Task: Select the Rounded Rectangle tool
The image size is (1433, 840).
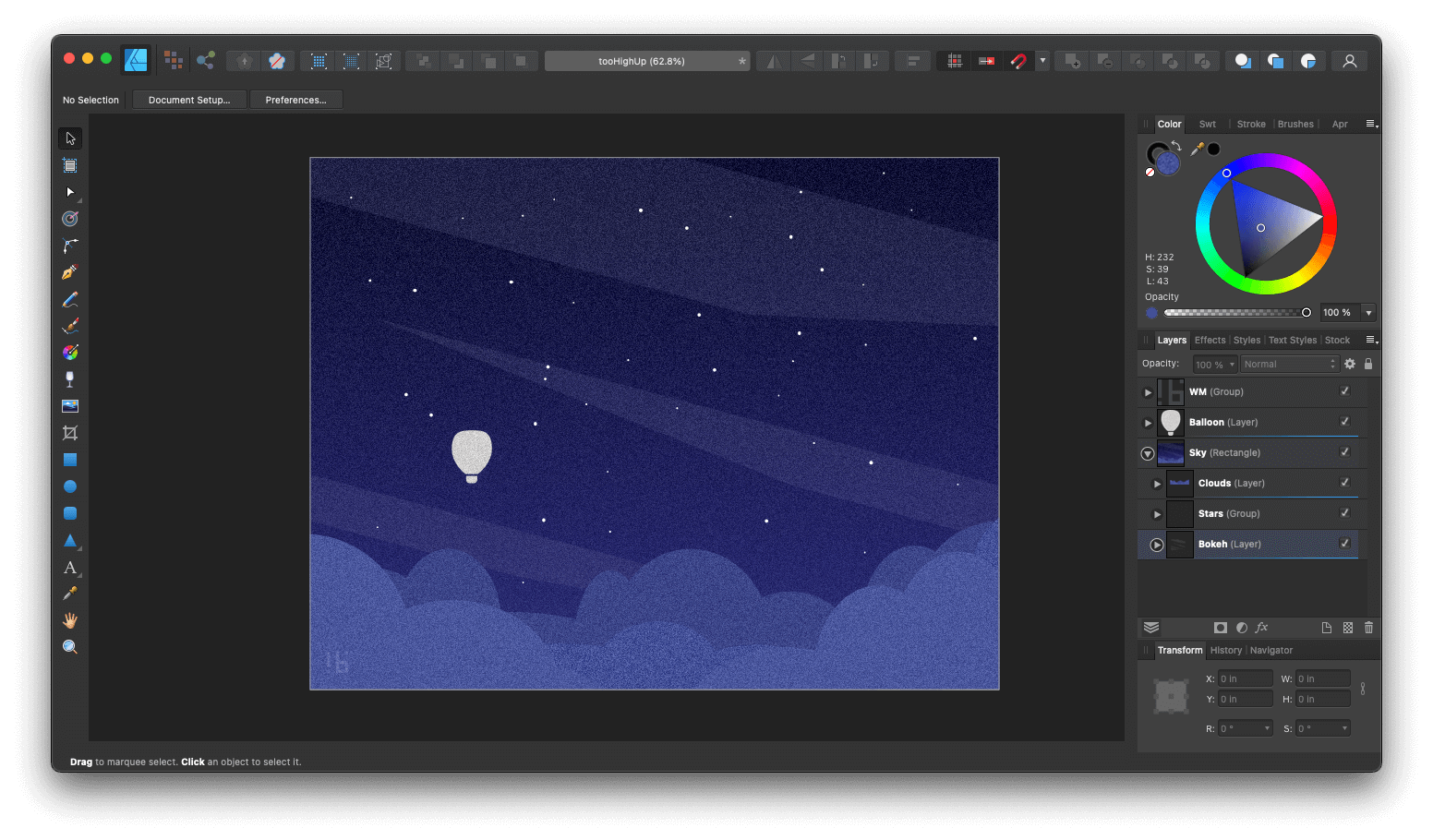Action: [69, 513]
